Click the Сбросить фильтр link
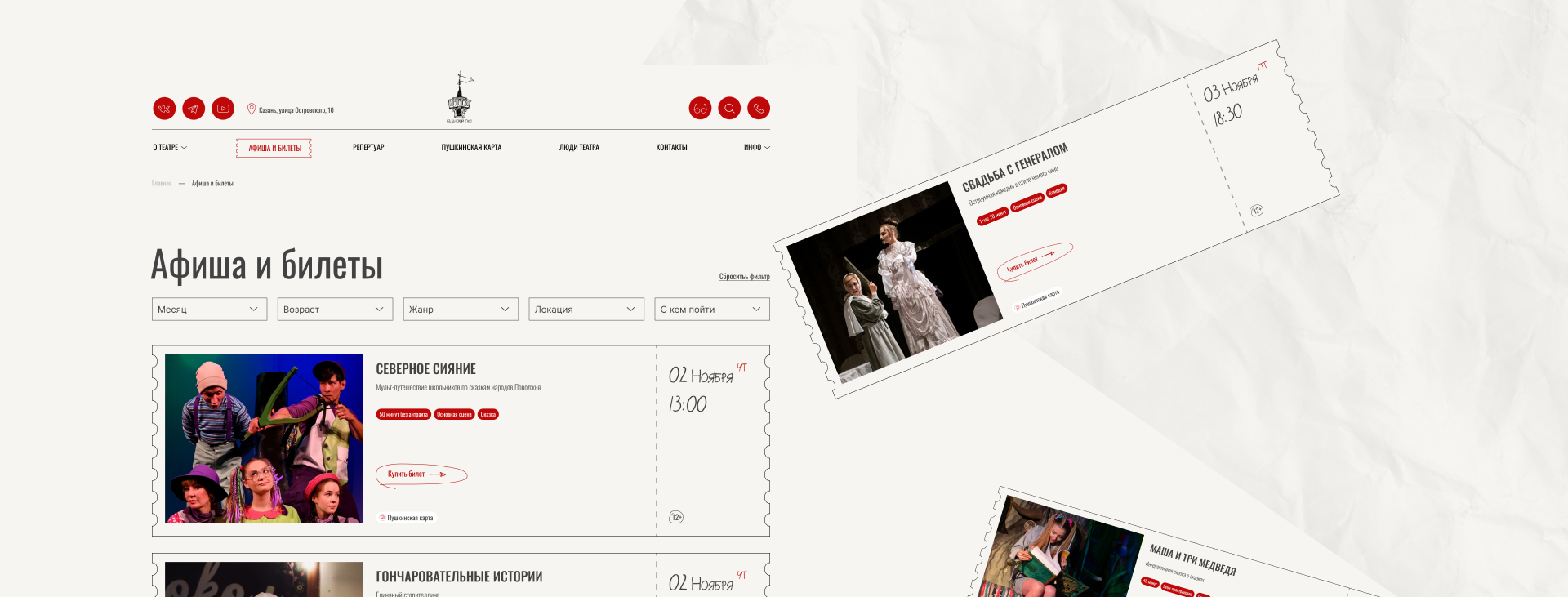 (744, 277)
